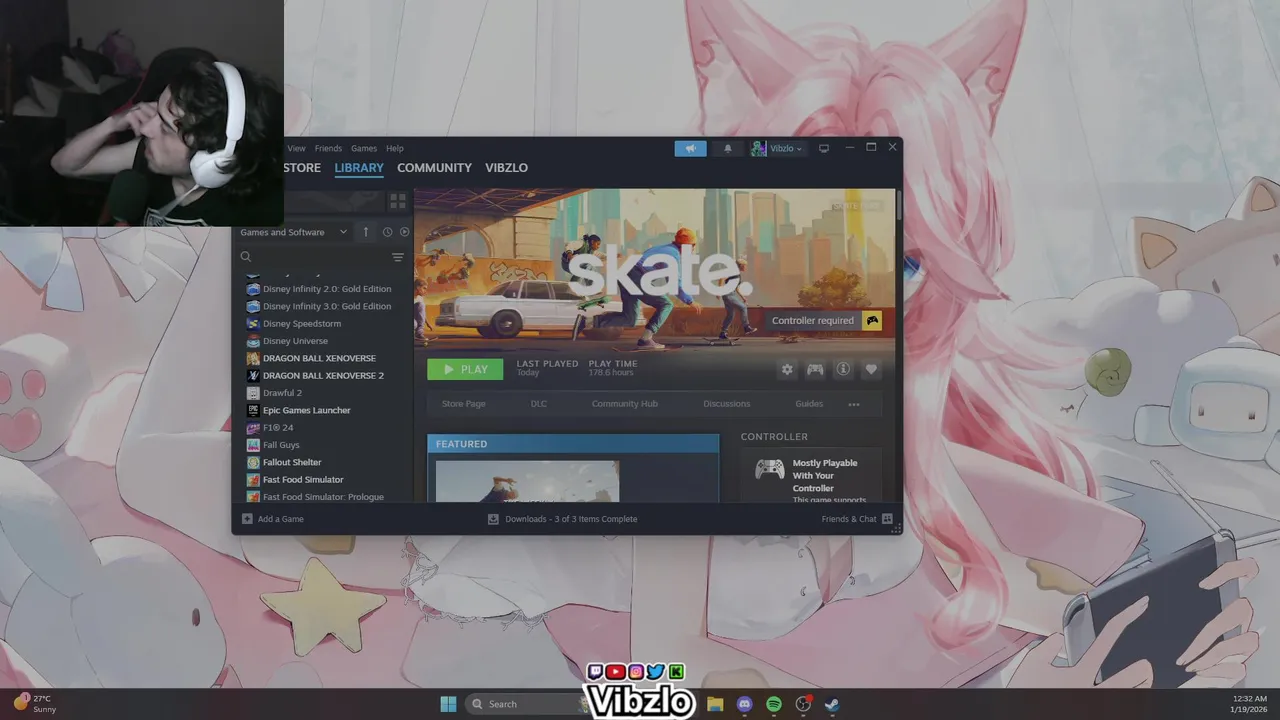Viewport: 1280px width, 720px height.
Task: Select Disney Universe in the library
Action: coord(295,341)
